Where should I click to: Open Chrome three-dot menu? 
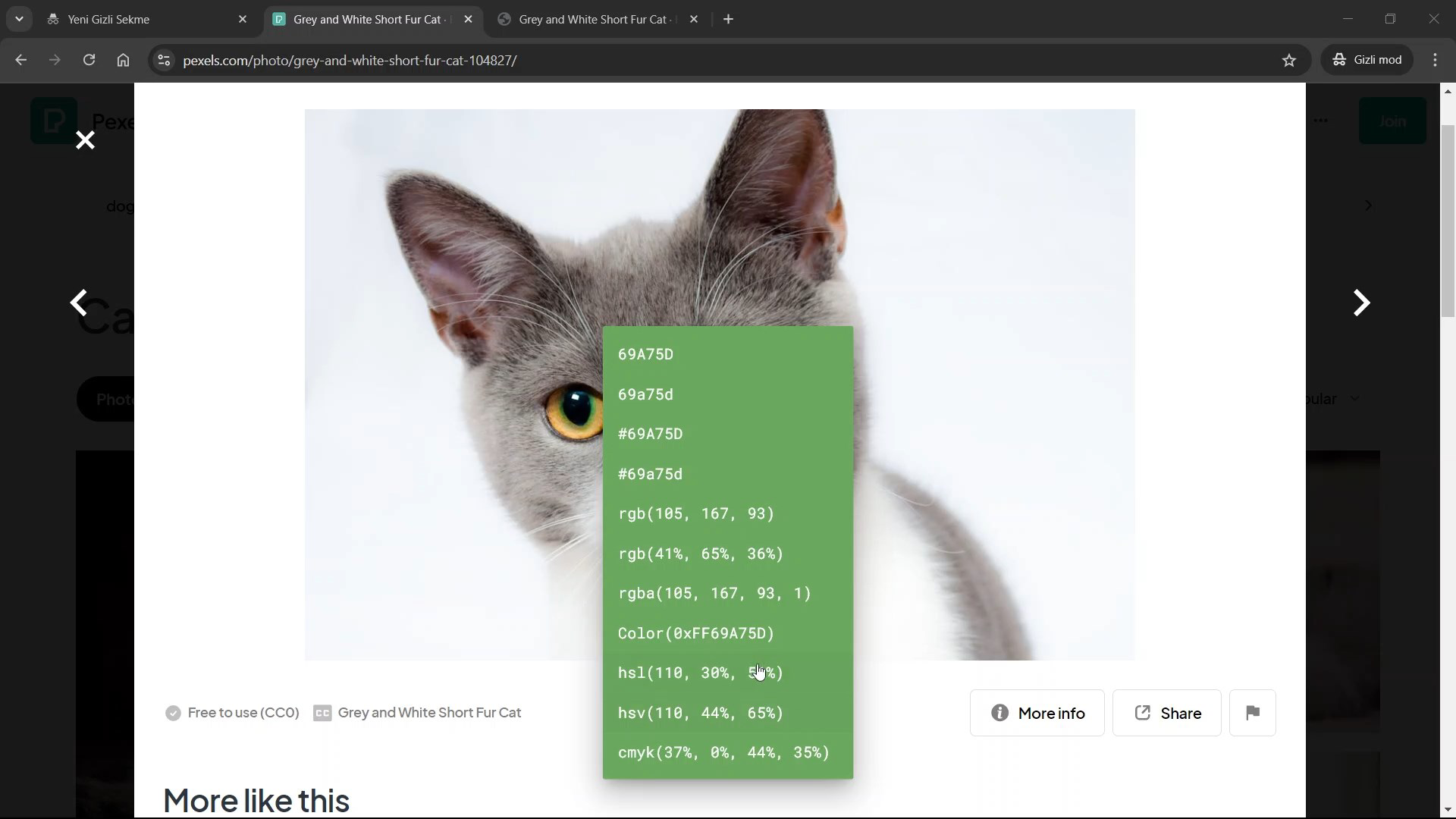[1435, 60]
